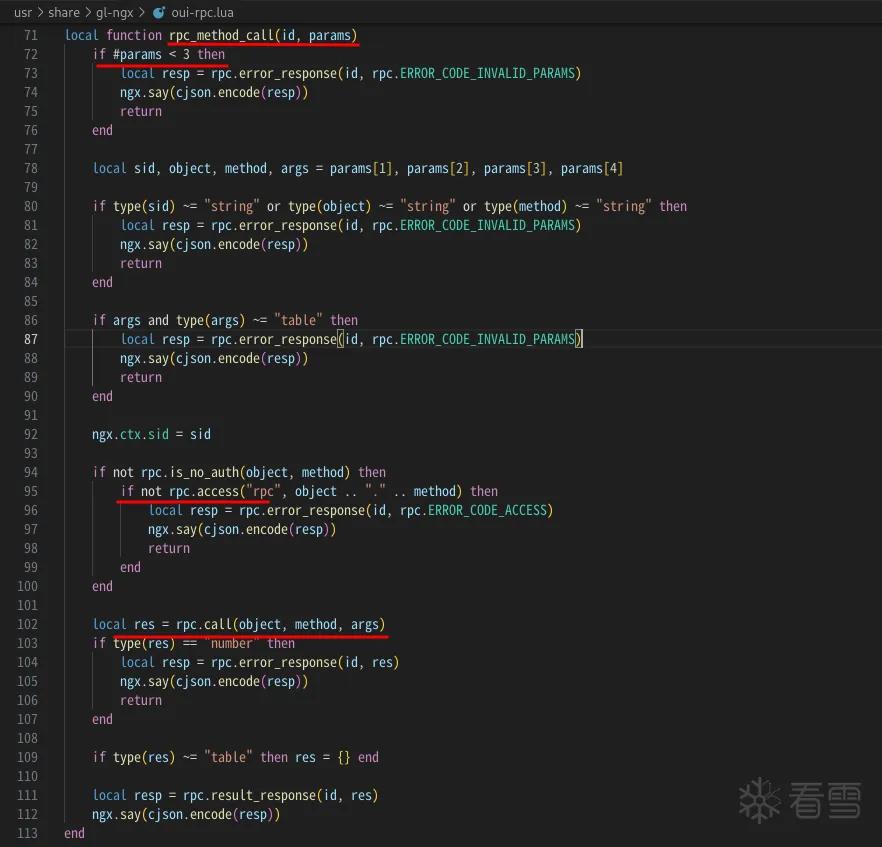Expand chevron after usr in breadcrumb

tap(40, 12)
